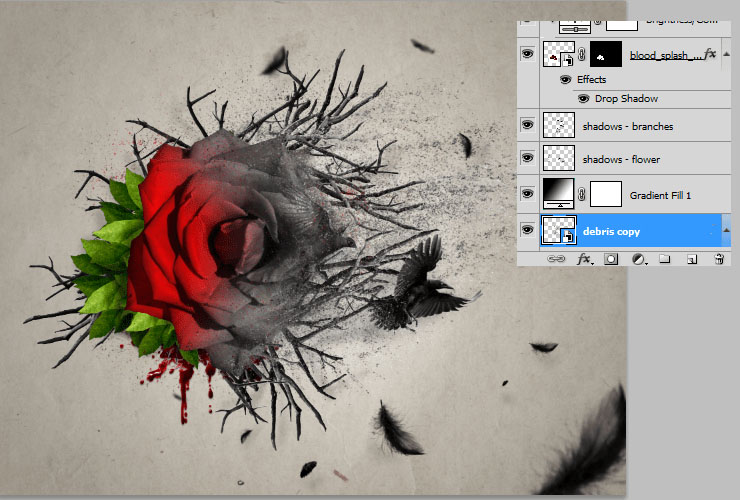Select the shadows - branches layer

[627, 126]
